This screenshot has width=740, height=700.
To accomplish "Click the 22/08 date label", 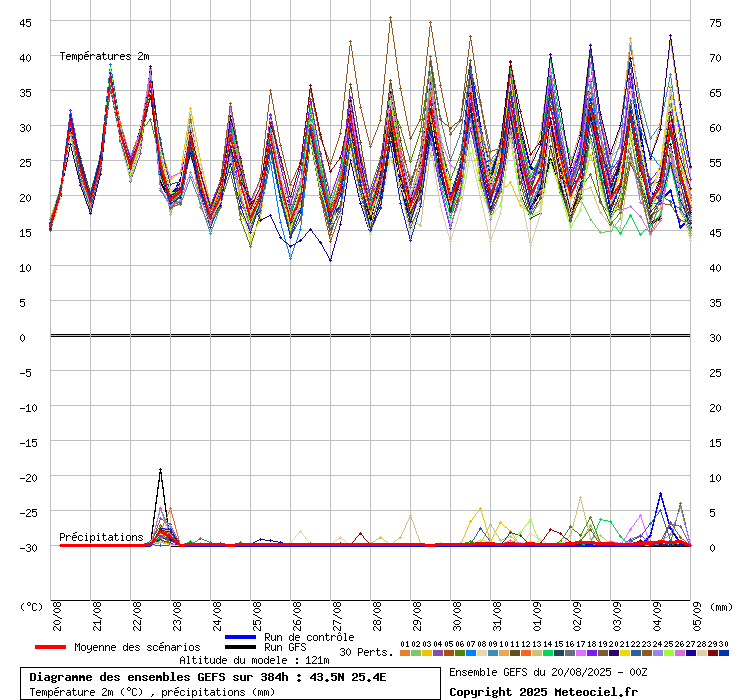I will 137,616.
